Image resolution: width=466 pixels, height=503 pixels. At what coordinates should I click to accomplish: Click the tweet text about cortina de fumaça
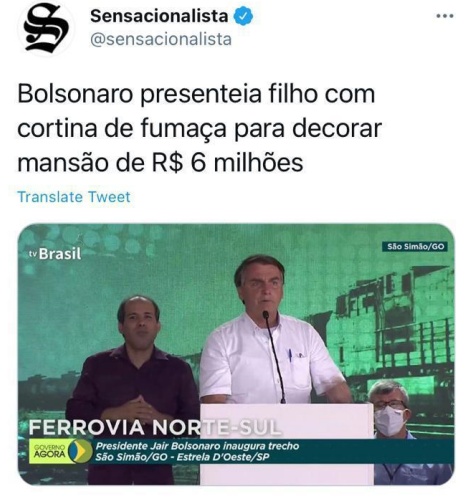tap(199, 128)
